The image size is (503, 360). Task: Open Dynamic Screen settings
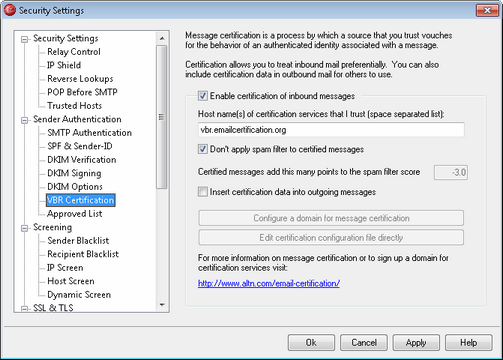(79, 295)
